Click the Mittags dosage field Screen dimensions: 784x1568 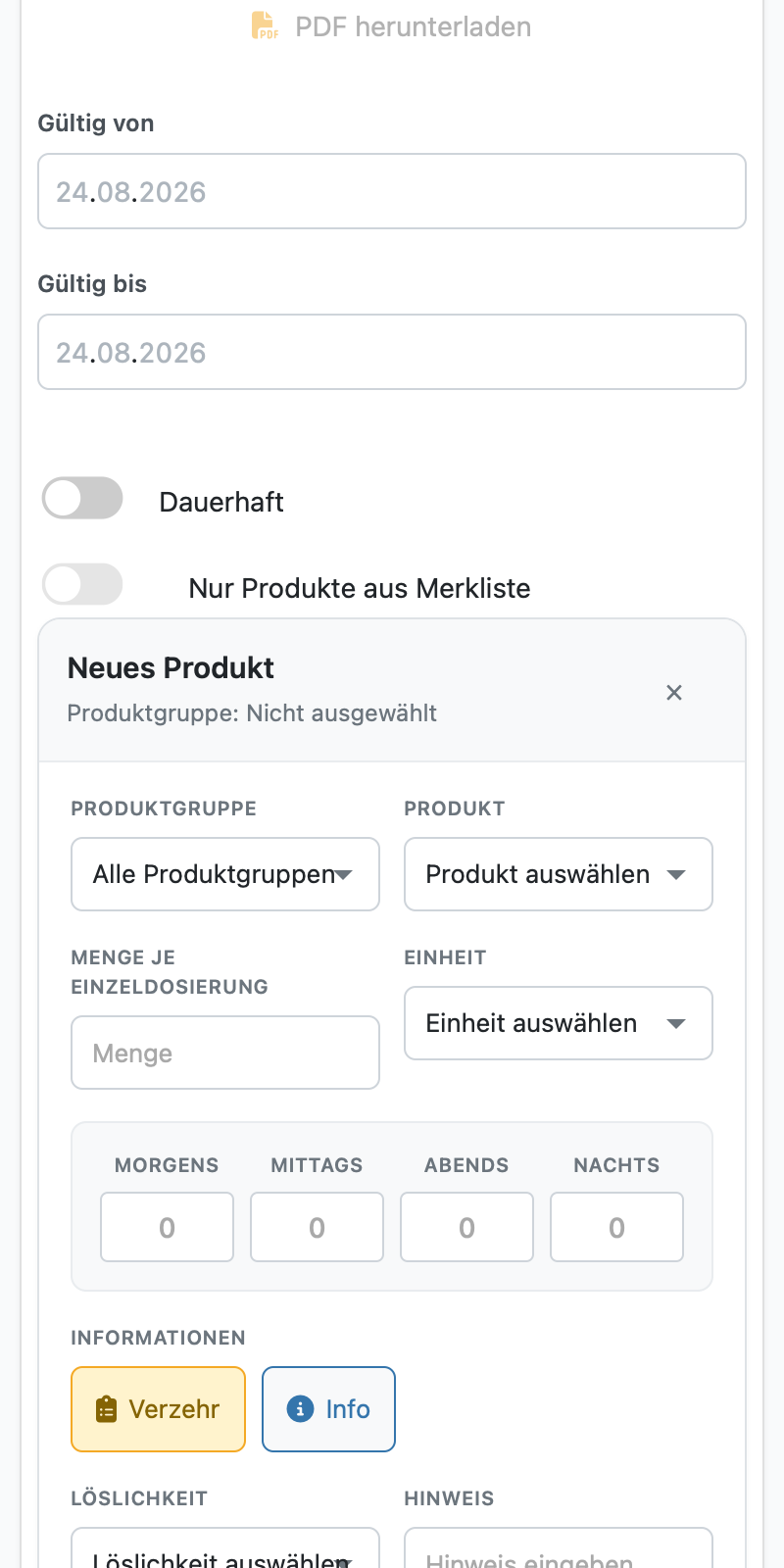coord(317,1227)
